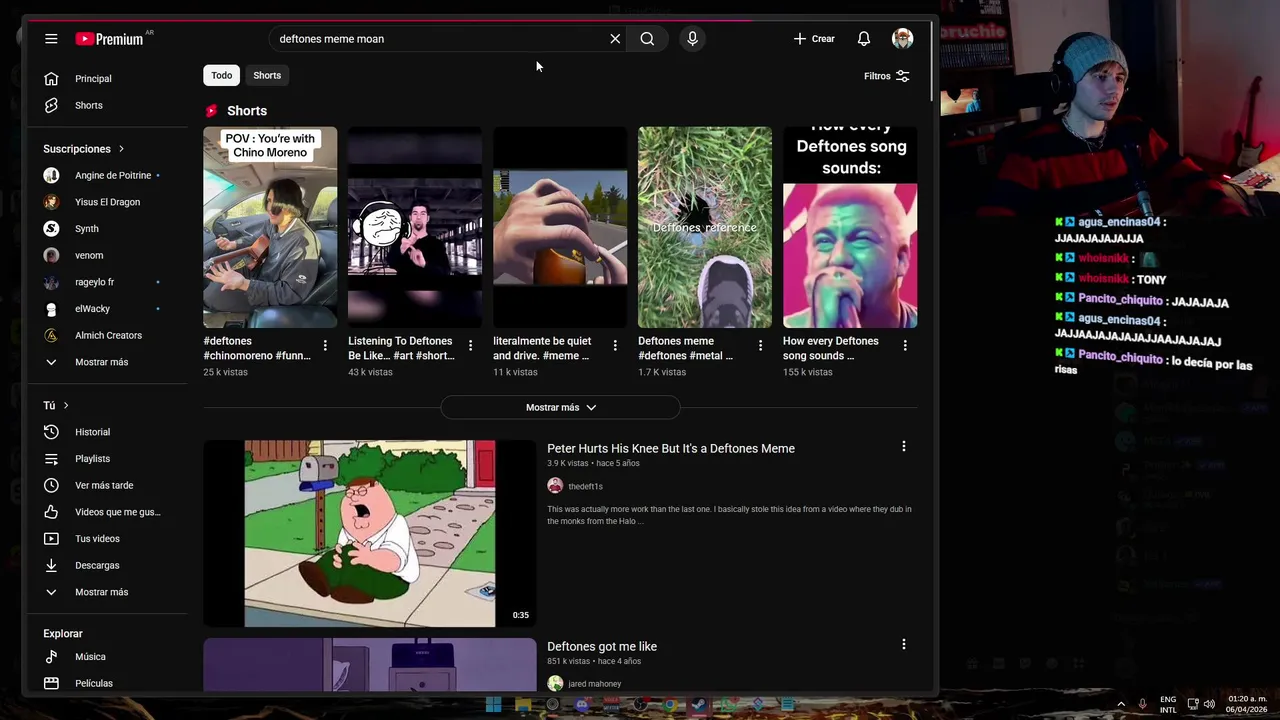Expand the Shorts shelf with Mostrar más
Image resolution: width=1280 pixels, height=720 pixels.
(x=560, y=407)
